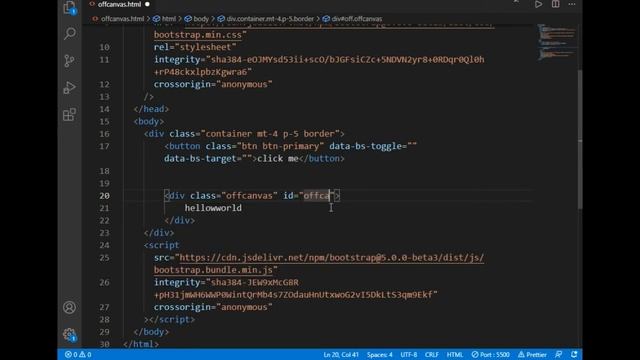Screen dimensions: 640x360
Task: Click the data-bs-target attribute
Action: point(200,158)
